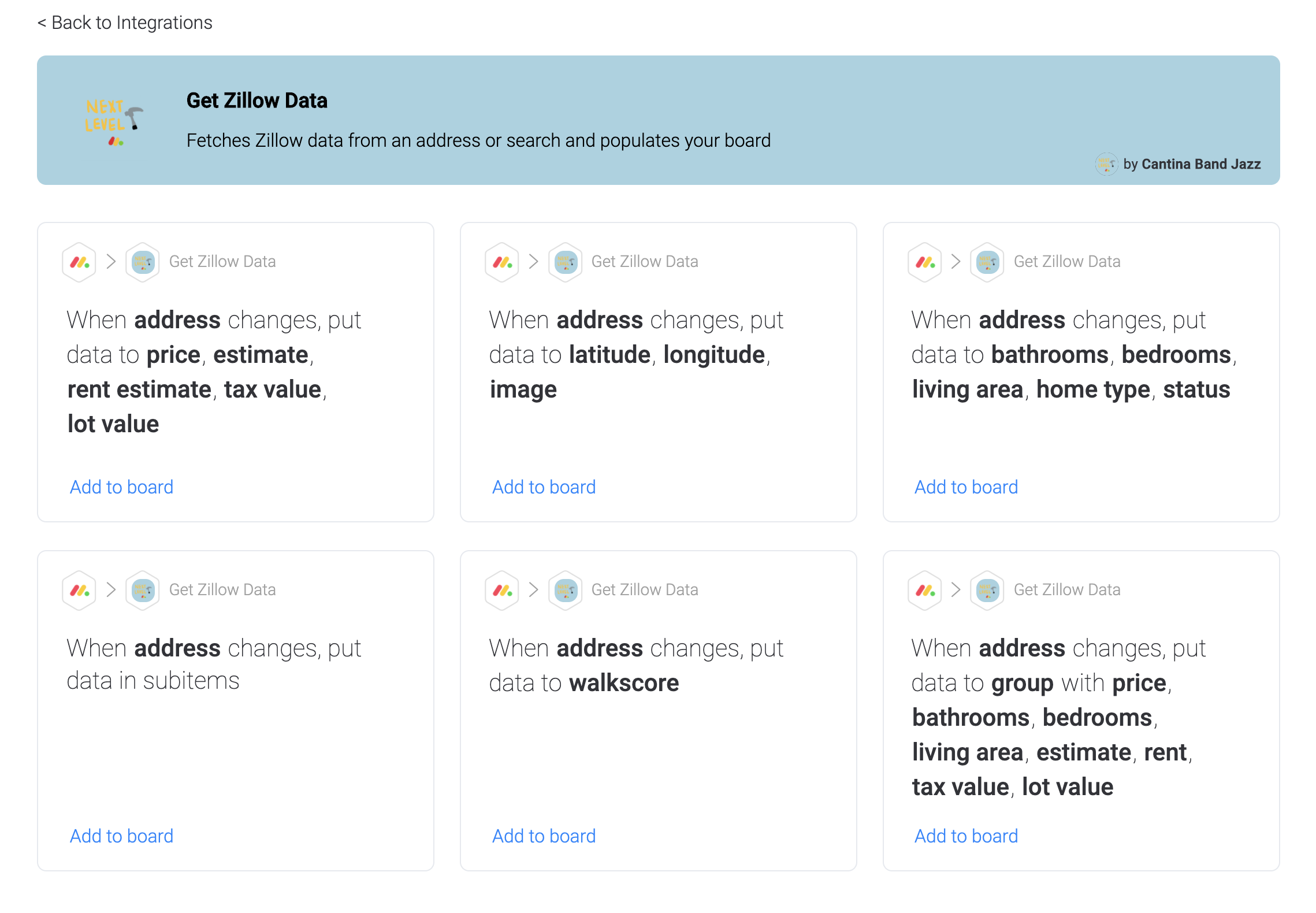
Task: Click the Get Zillow Data banner title
Action: click(x=256, y=101)
